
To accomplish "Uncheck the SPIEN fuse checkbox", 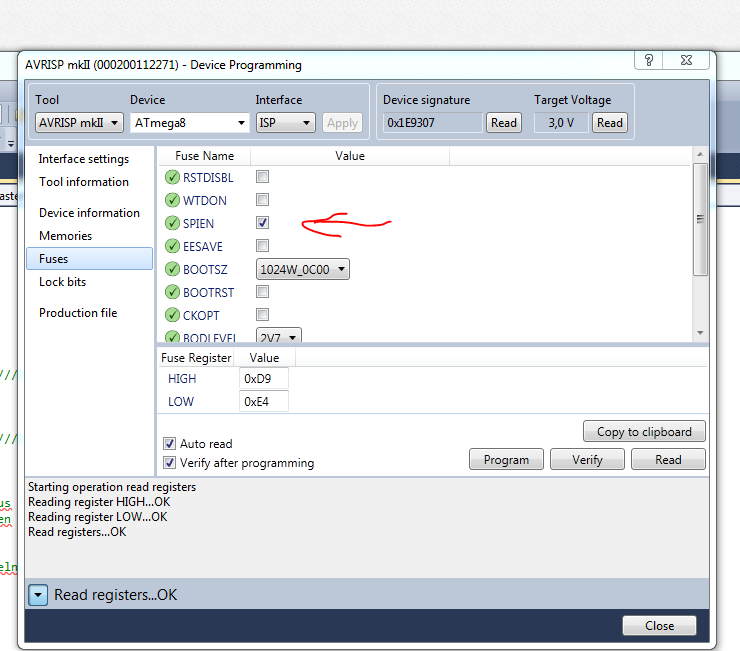I will 262,222.
